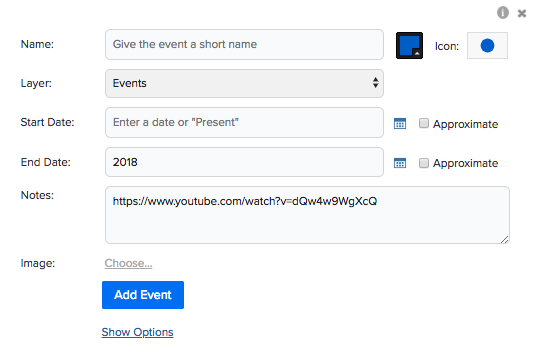
Task: Focus the event Name input field
Action: coord(244,45)
